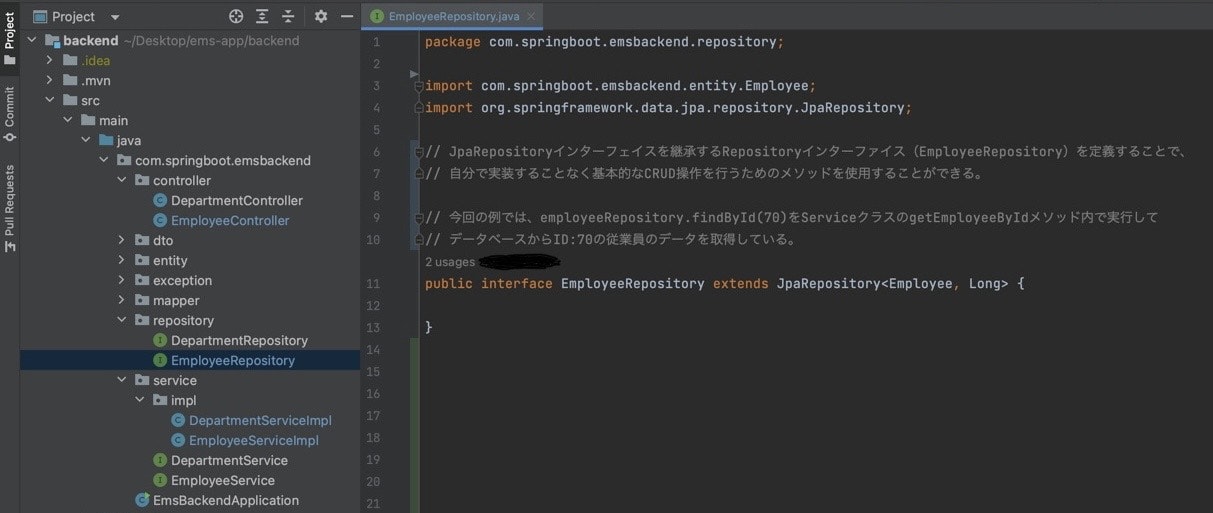Select EmployeeRepository interface in tree
1213x513 pixels.
tap(232, 360)
